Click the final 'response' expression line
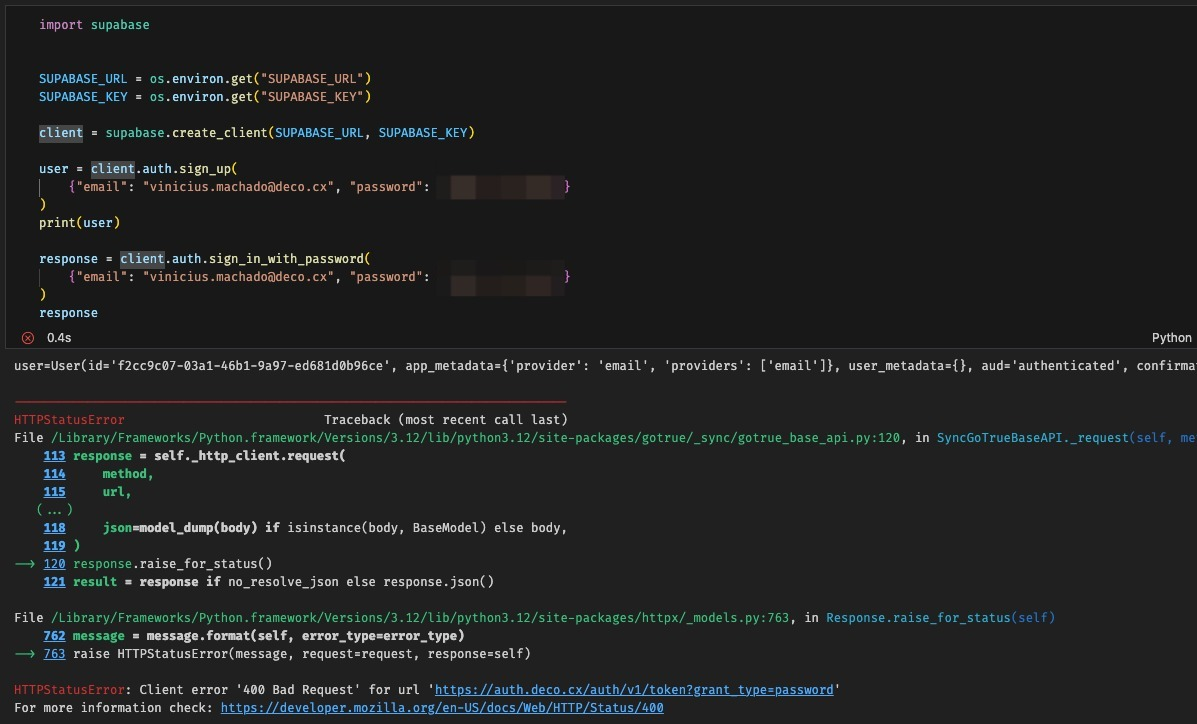1197x724 pixels. point(68,313)
